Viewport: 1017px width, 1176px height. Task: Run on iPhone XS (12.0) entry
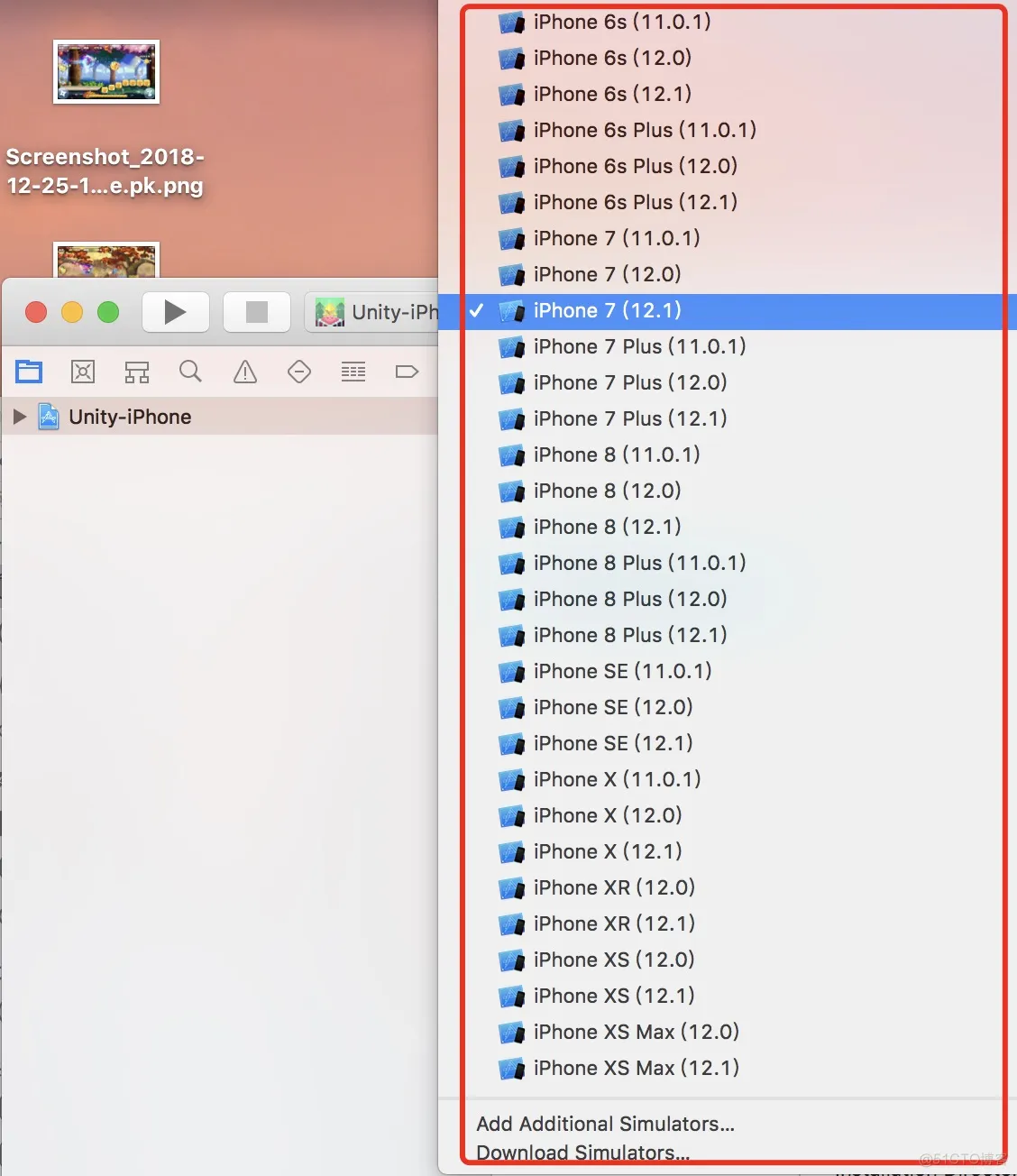728,960
